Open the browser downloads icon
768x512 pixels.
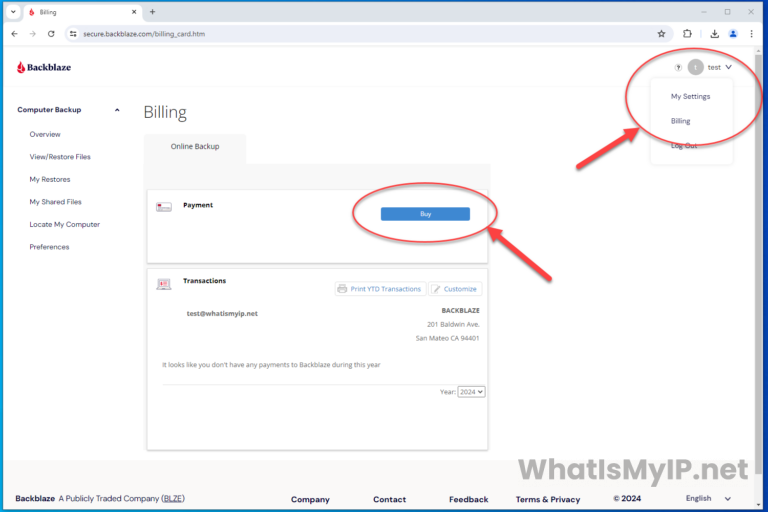click(715, 34)
